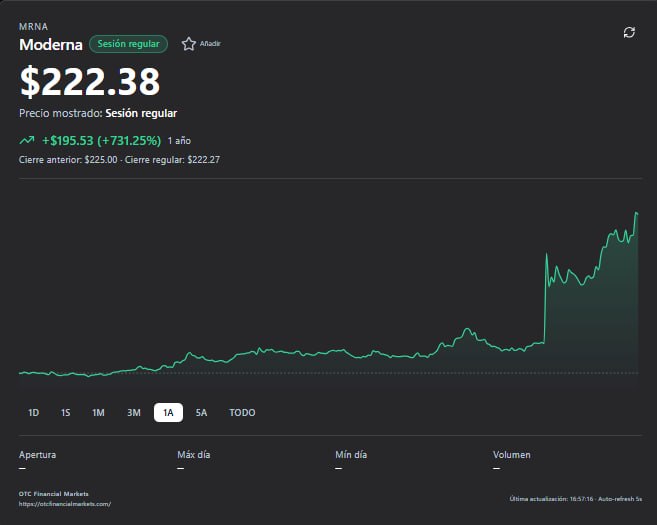Click the Cierre anterior $225.00 text
The image size is (657, 525).
(68, 160)
